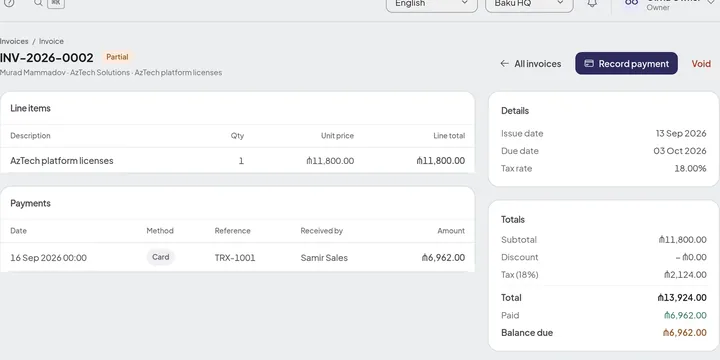
Task: Select the AzTech platform licenses line item
Action: pyautogui.click(x=62, y=161)
